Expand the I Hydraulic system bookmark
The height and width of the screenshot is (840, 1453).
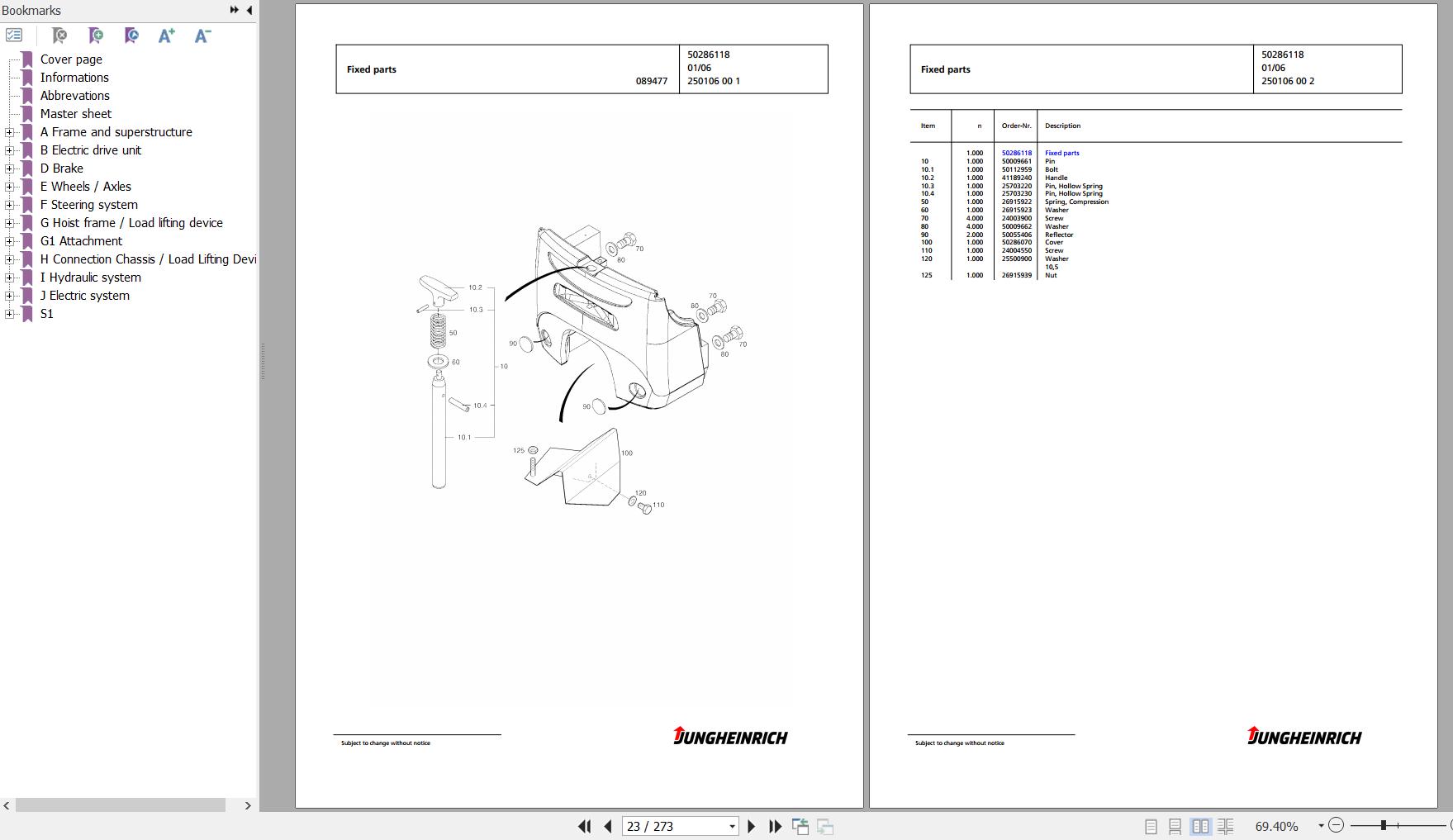tap(9, 278)
